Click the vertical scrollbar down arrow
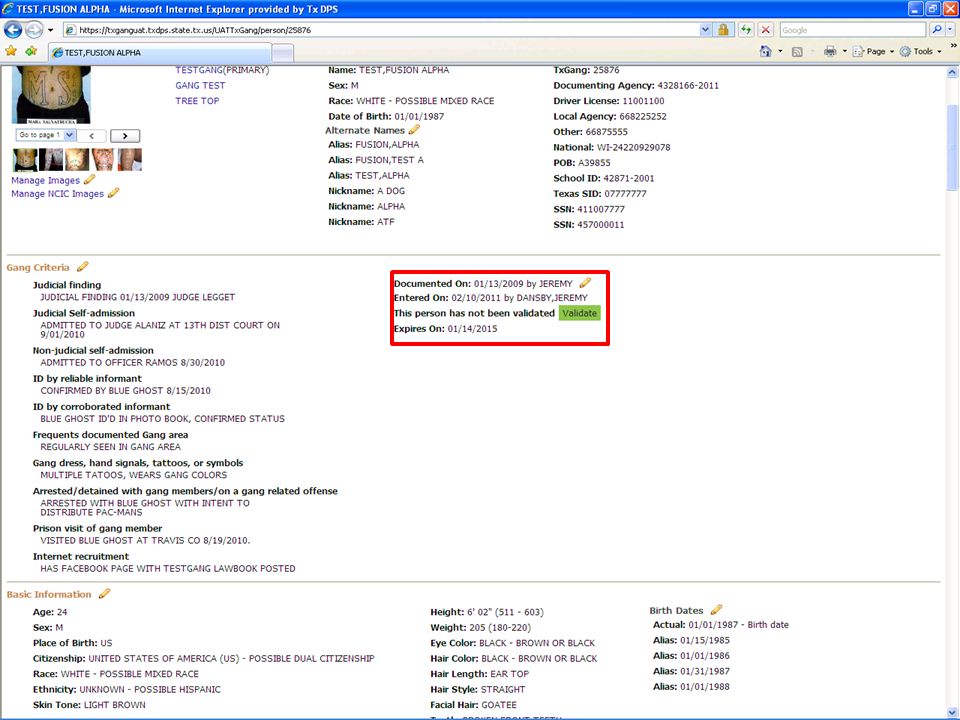Image resolution: width=960 pixels, height=720 pixels. (x=952, y=711)
